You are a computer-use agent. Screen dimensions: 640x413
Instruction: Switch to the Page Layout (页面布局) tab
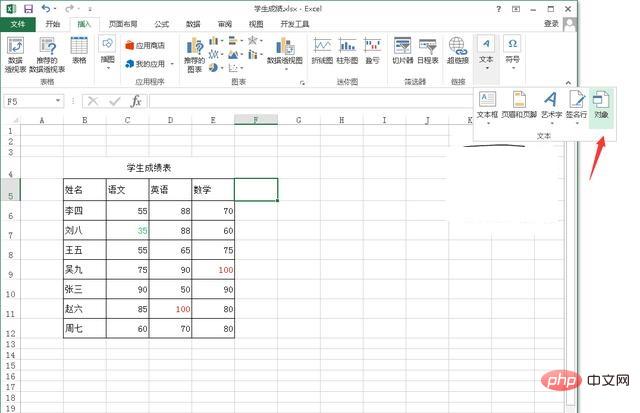[x=123, y=24]
